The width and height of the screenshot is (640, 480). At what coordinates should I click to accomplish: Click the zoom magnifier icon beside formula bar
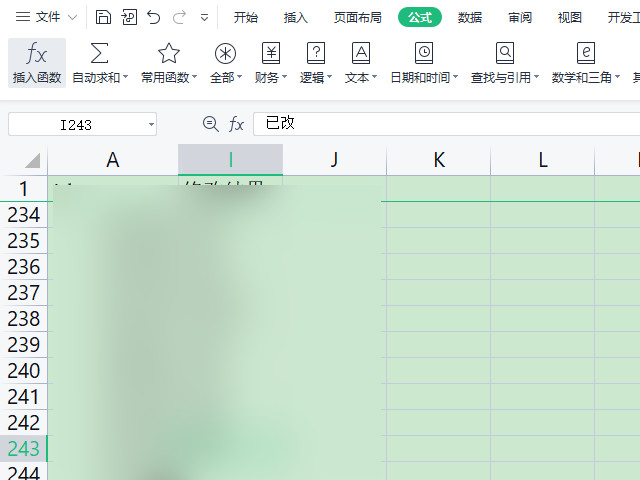click(x=211, y=124)
